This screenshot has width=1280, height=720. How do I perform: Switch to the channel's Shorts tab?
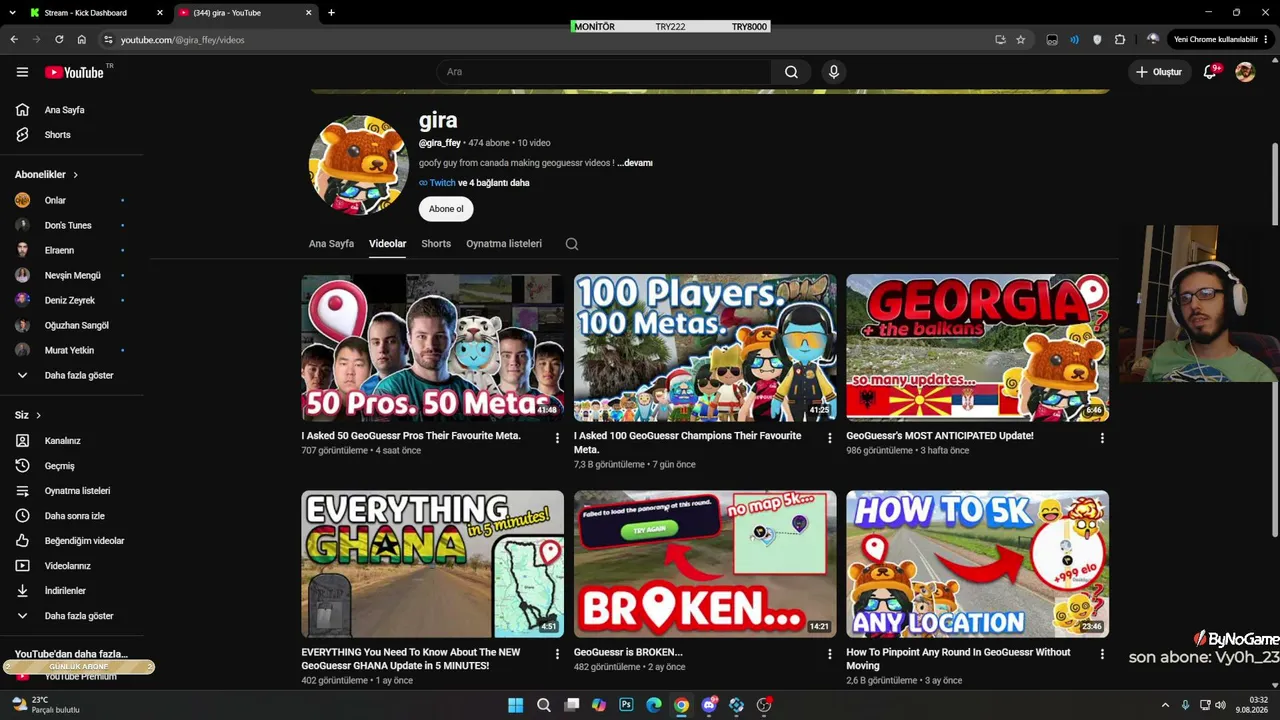click(436, 244)
